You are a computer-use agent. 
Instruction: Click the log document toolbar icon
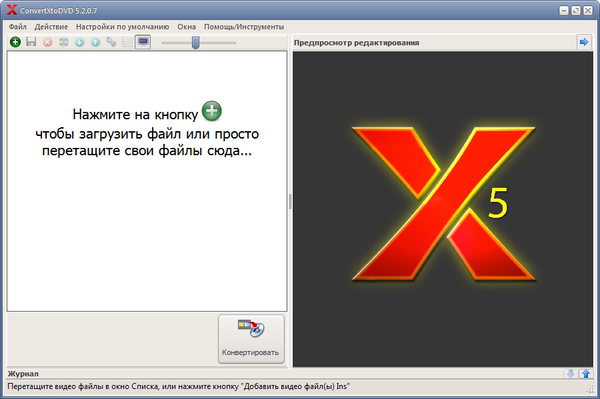click(127, 42)
